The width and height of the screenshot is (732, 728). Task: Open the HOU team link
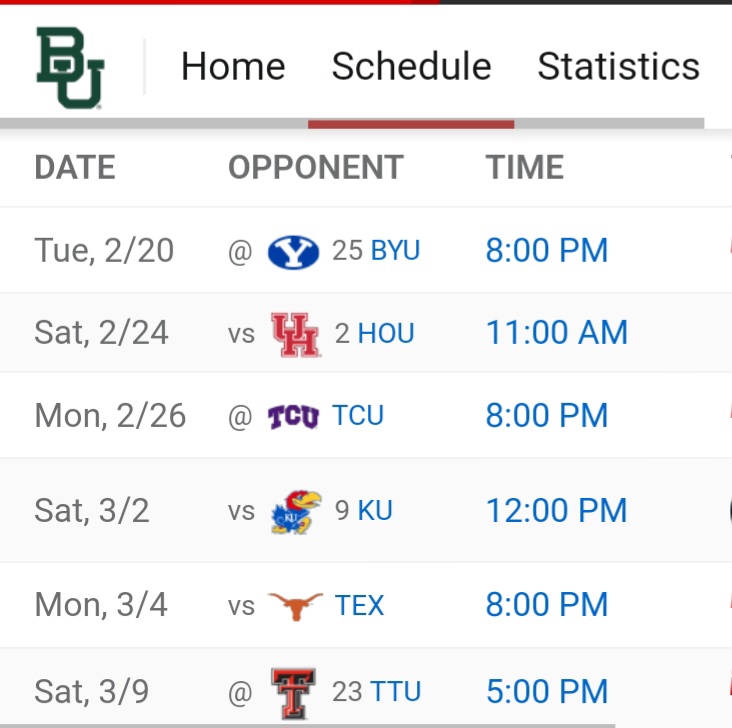(386, 333)
